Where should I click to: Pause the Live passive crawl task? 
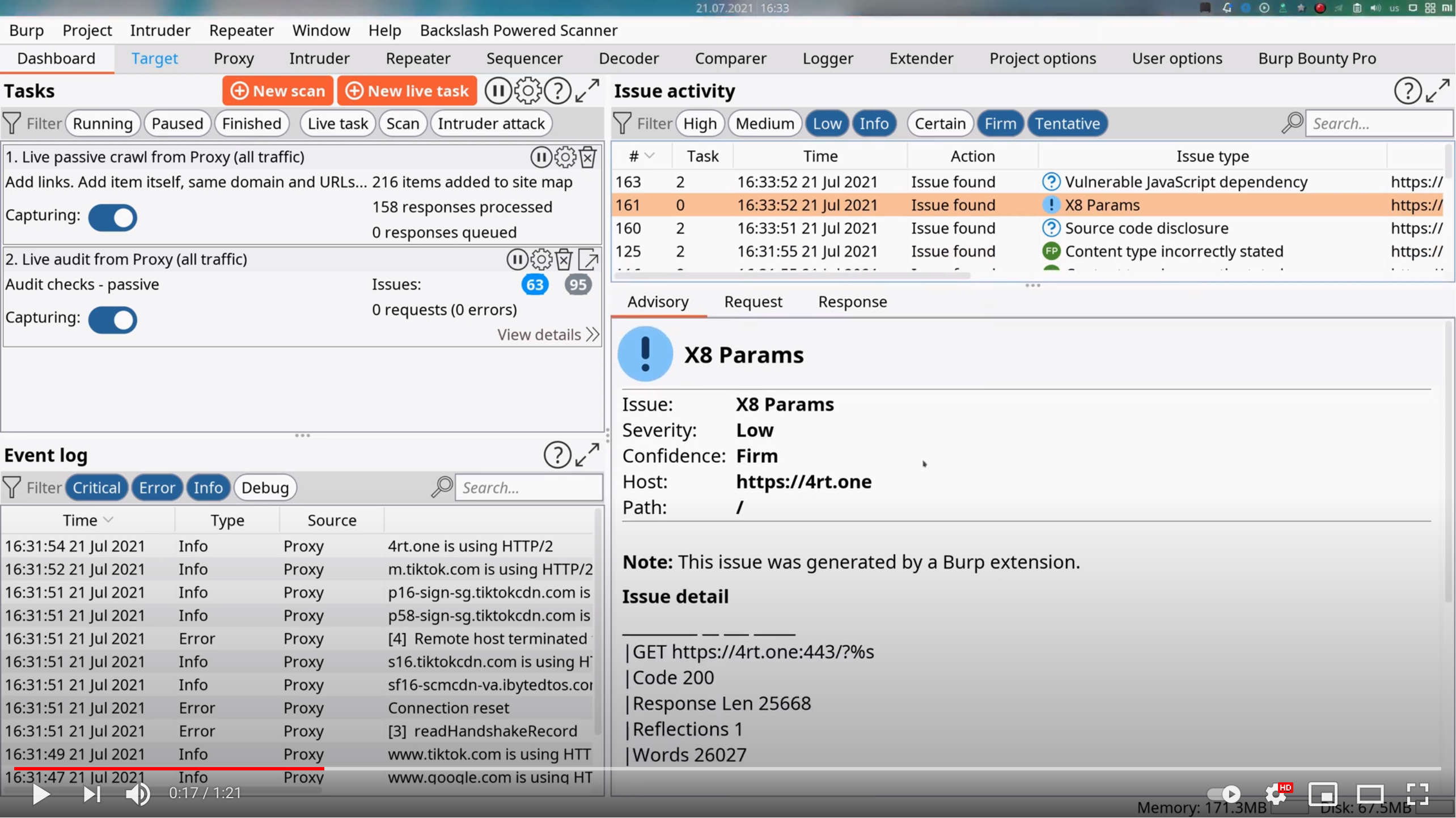tap(541, 157)
